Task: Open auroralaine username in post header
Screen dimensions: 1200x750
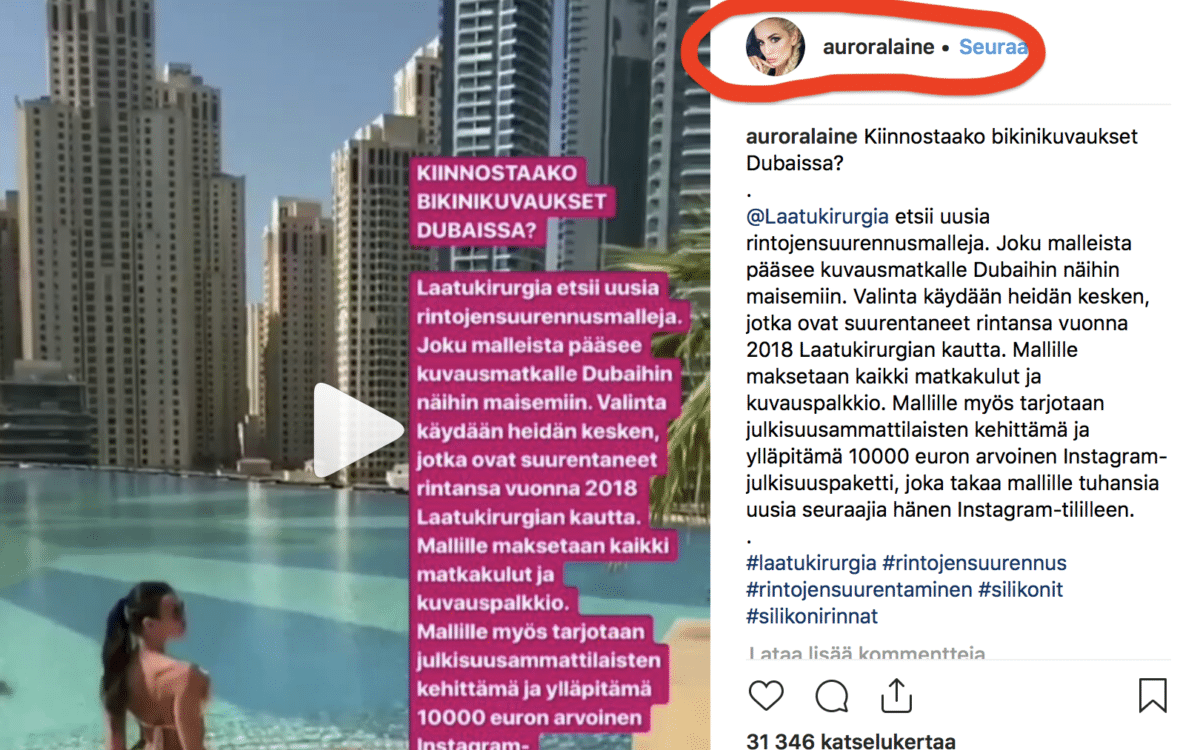Action: click(878, 47)
